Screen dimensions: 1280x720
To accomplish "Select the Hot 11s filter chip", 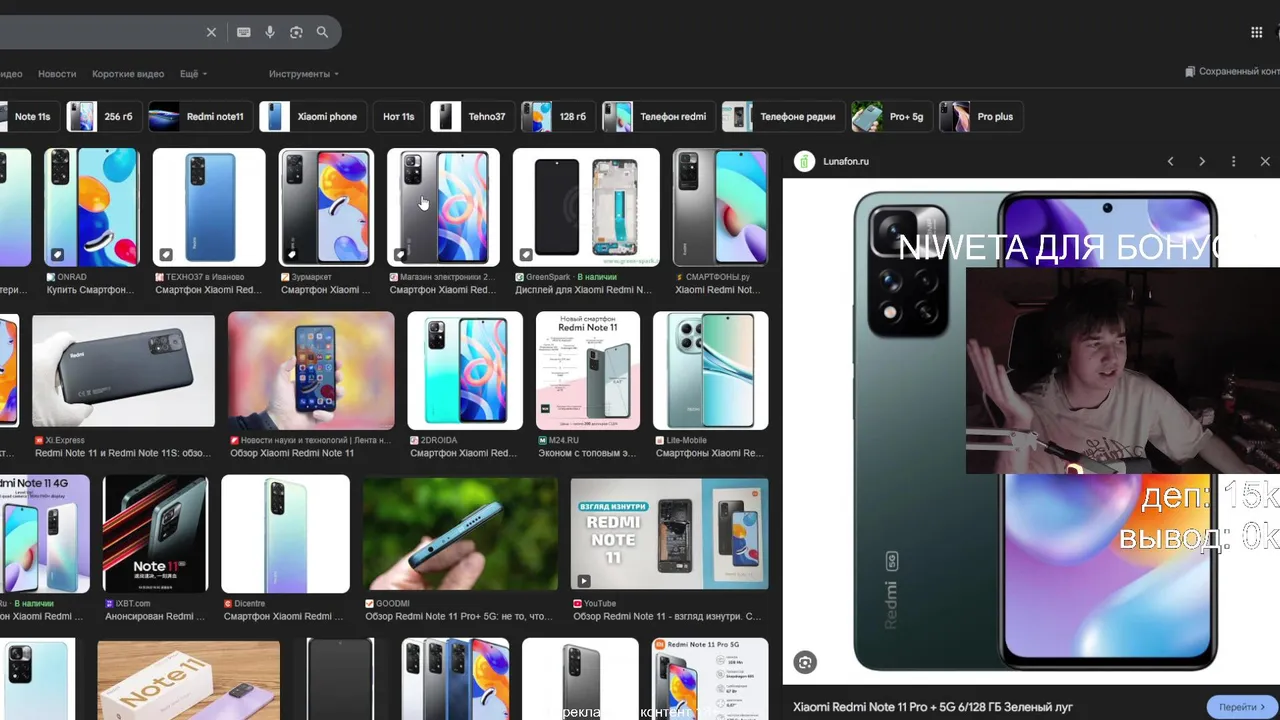I will (x=398, y=116).
